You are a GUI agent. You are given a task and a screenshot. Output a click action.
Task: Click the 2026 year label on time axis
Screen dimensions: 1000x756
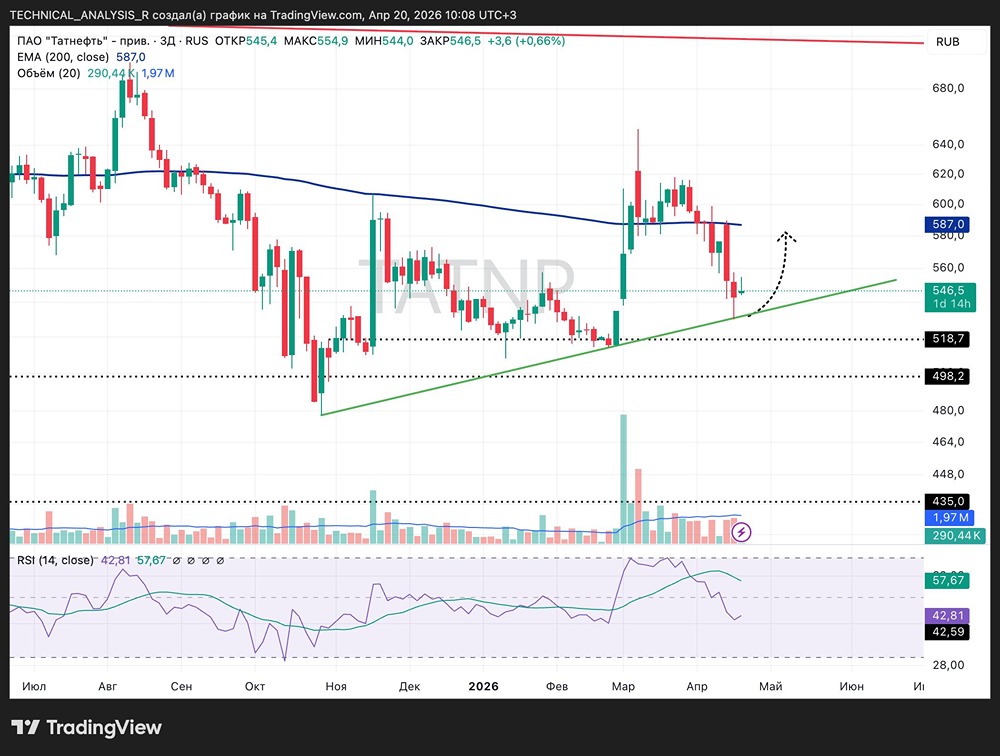483,686
